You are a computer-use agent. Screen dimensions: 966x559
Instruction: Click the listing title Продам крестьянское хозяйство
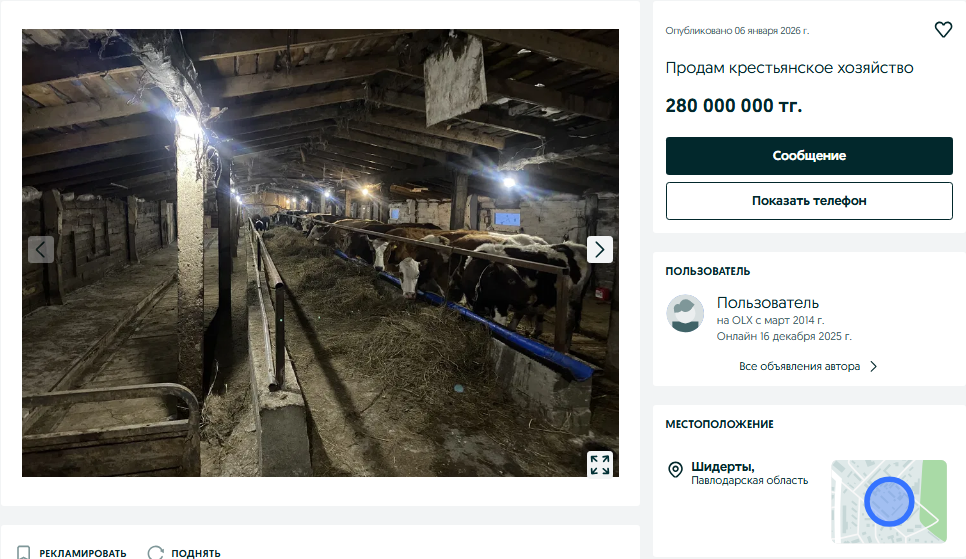(x=789, y=68)
